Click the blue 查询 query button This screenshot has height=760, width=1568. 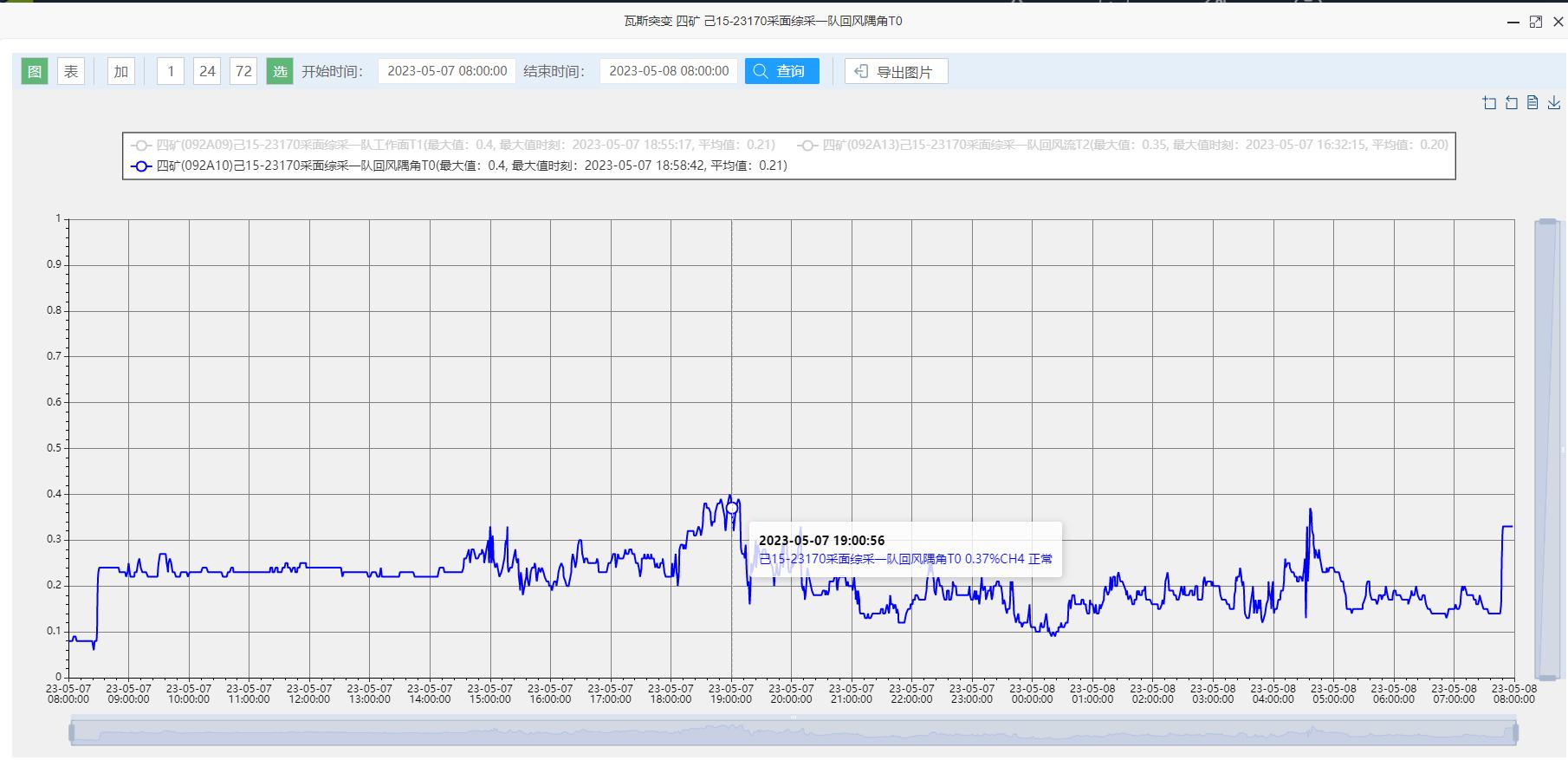click(x=782, y=71)
